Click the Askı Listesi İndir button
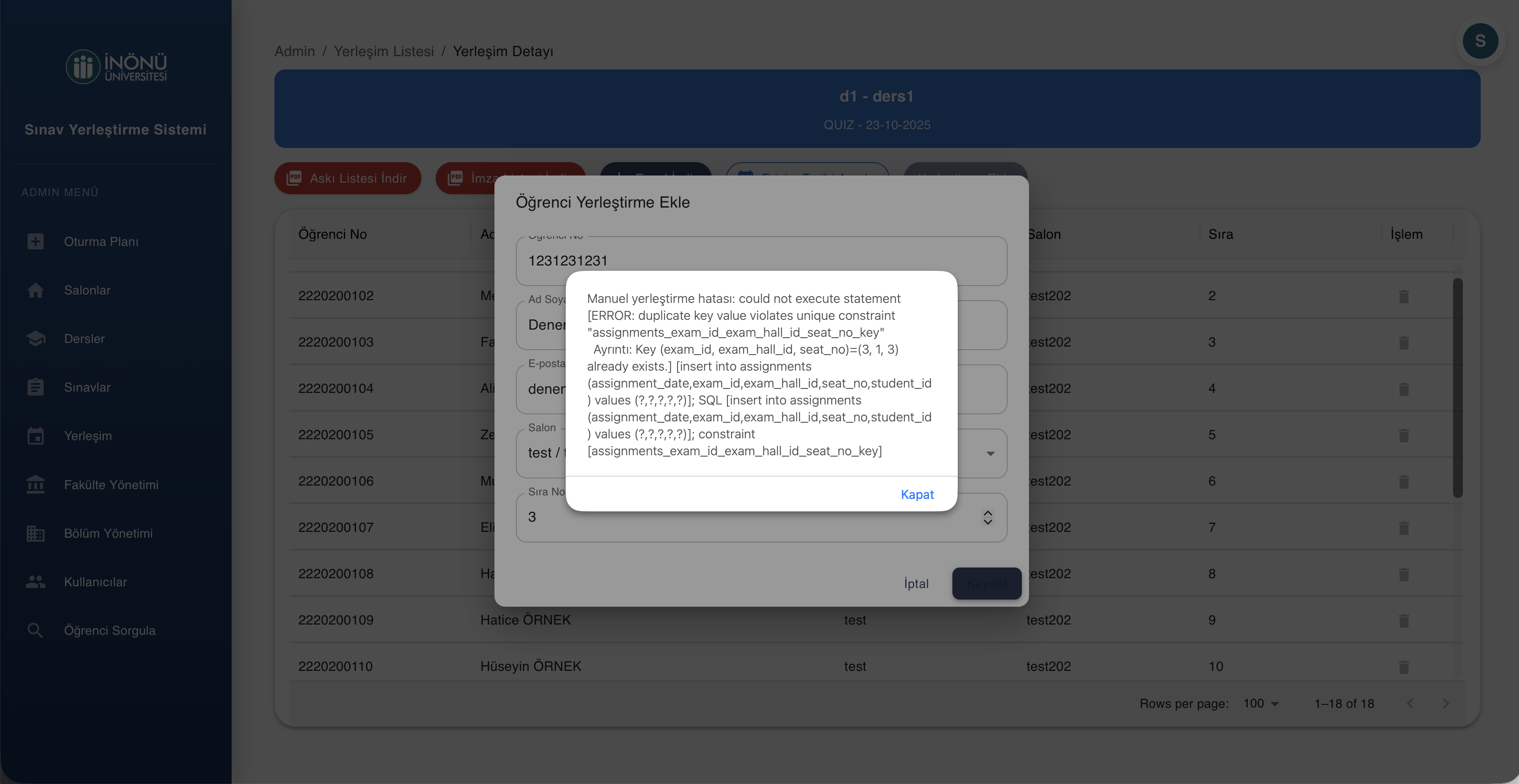Viewport: 1519px width, 784px height. (347, 178)
